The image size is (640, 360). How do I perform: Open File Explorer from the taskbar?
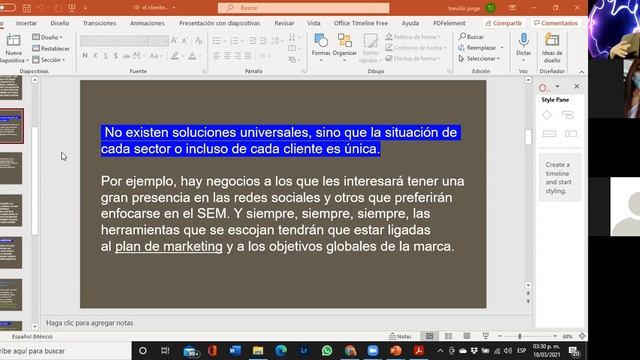(x=258, y=351)
